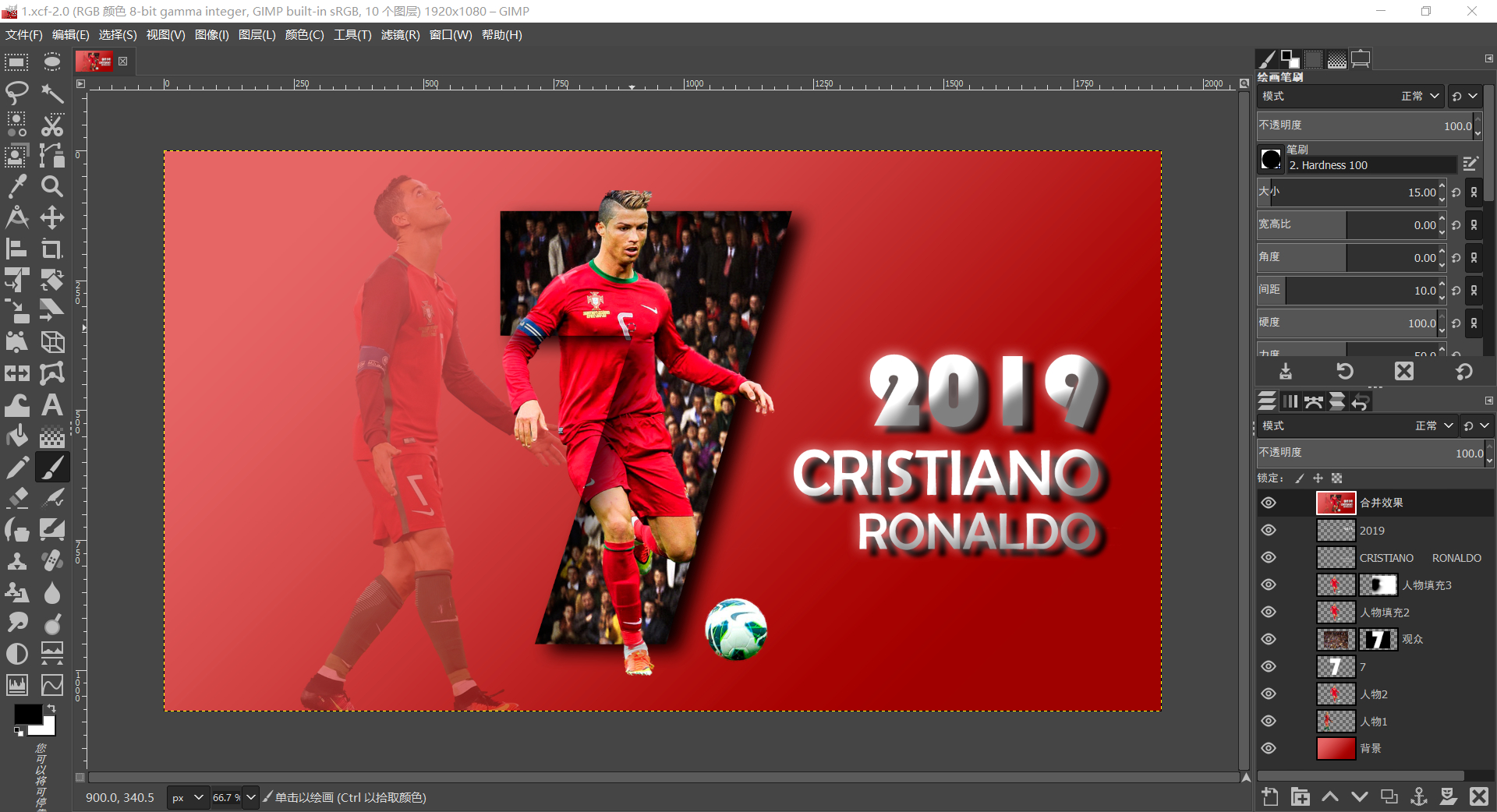Open the paint mode dropdown in tool options
The image size is (1497, 812).
click(1350, 96)
